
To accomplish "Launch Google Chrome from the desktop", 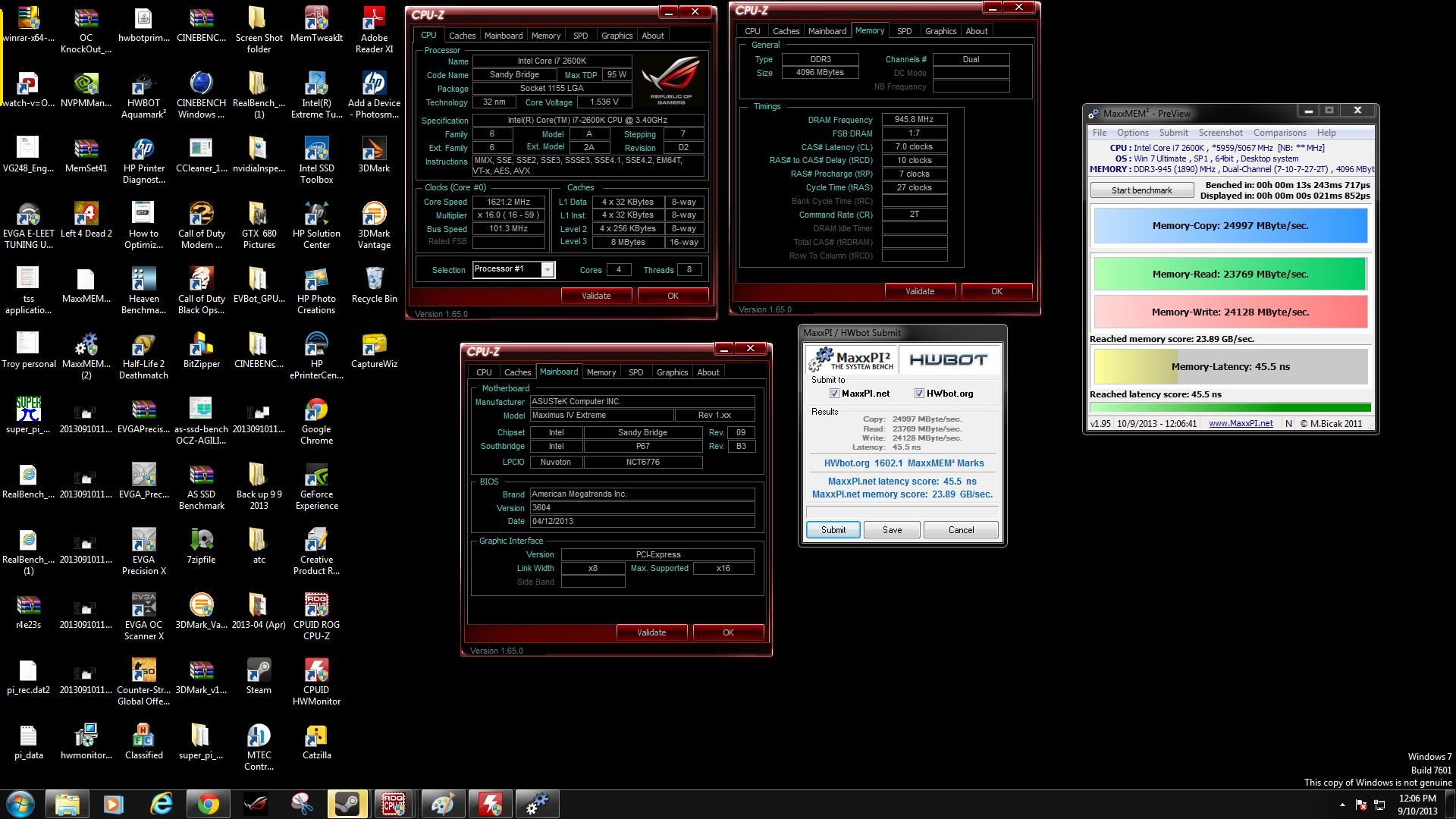I will coord(316,422).
